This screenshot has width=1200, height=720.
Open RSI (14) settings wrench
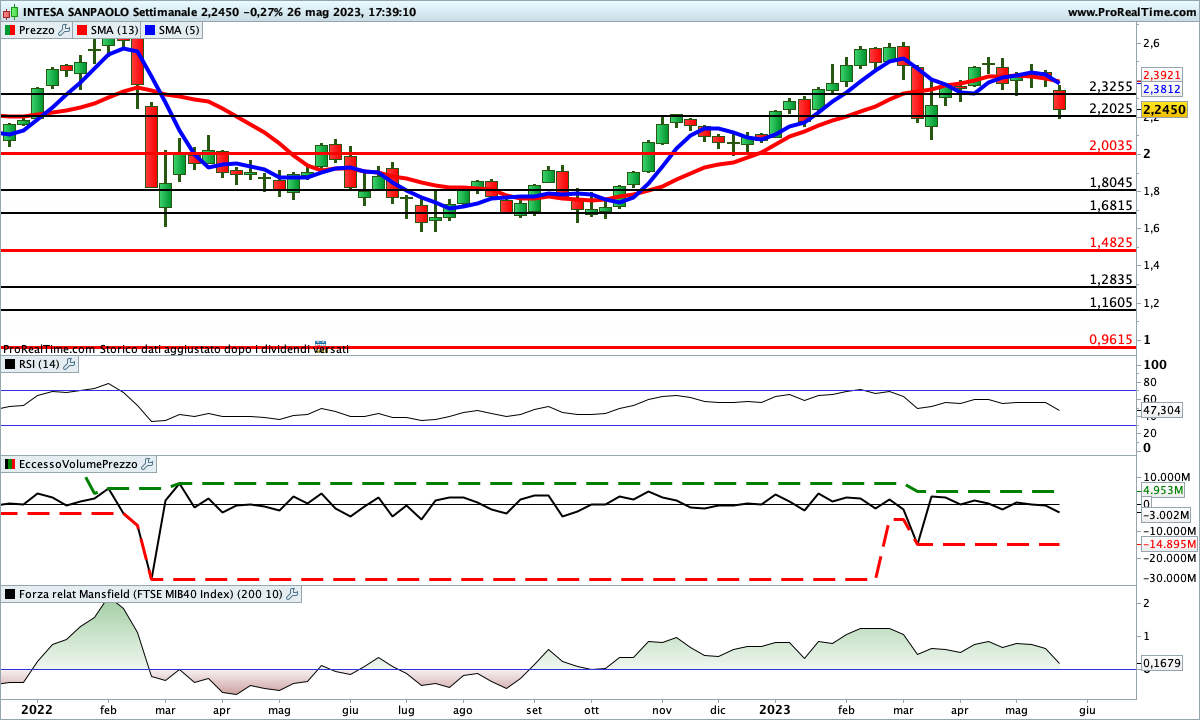point(70,364)
